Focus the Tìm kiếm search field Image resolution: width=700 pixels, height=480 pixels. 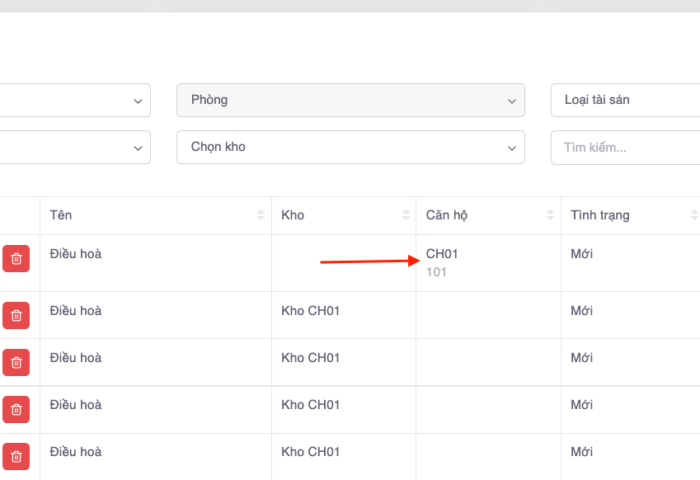(x=625, y=147)
